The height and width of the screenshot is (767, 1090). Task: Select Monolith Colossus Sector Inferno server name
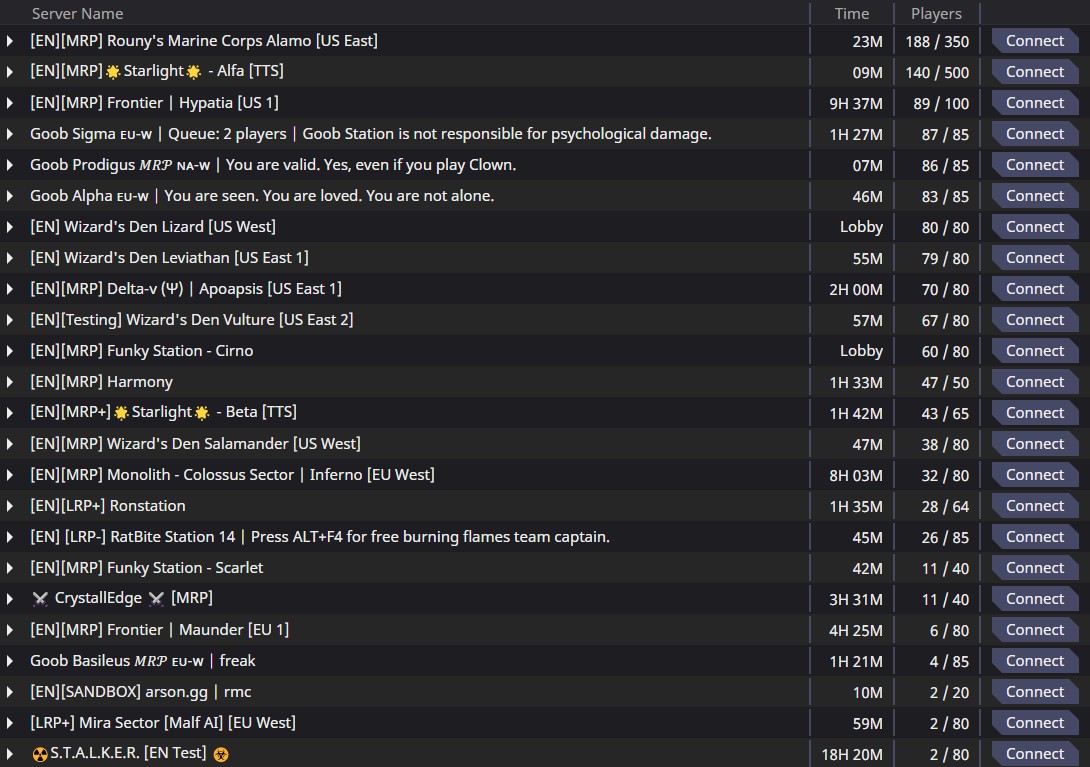coord(232,475)
